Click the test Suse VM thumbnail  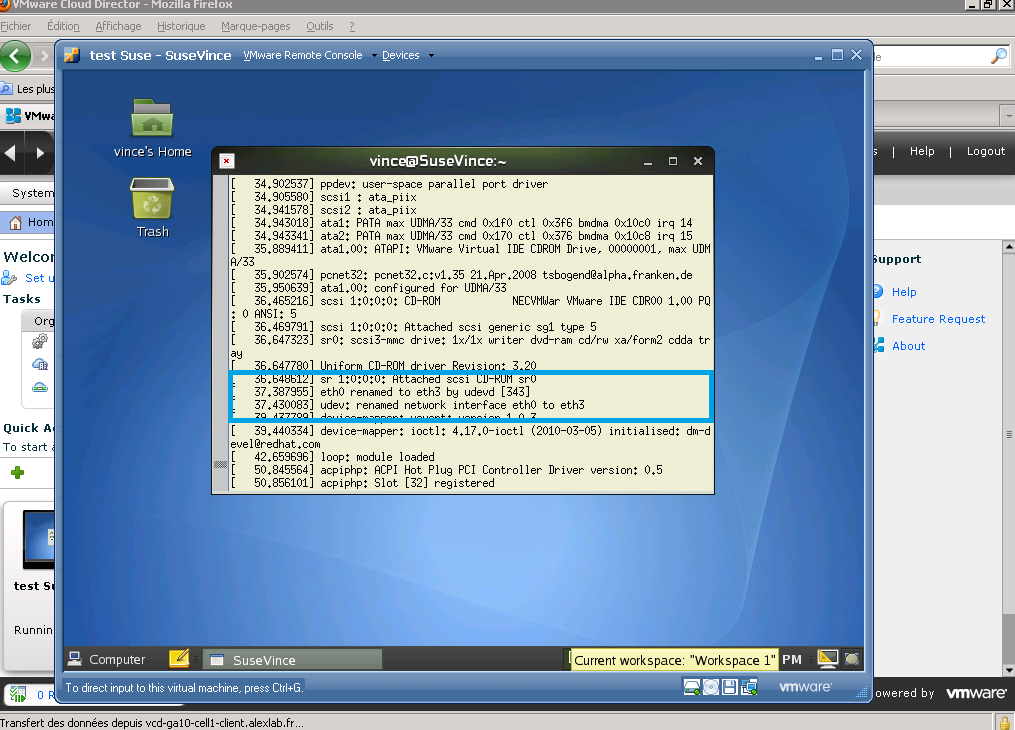pos(39,539)
